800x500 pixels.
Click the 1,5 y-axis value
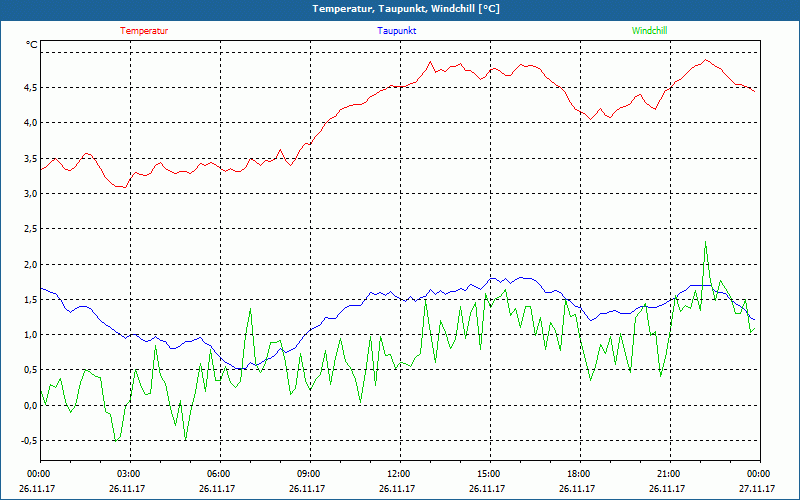click(x=31, y=299)
